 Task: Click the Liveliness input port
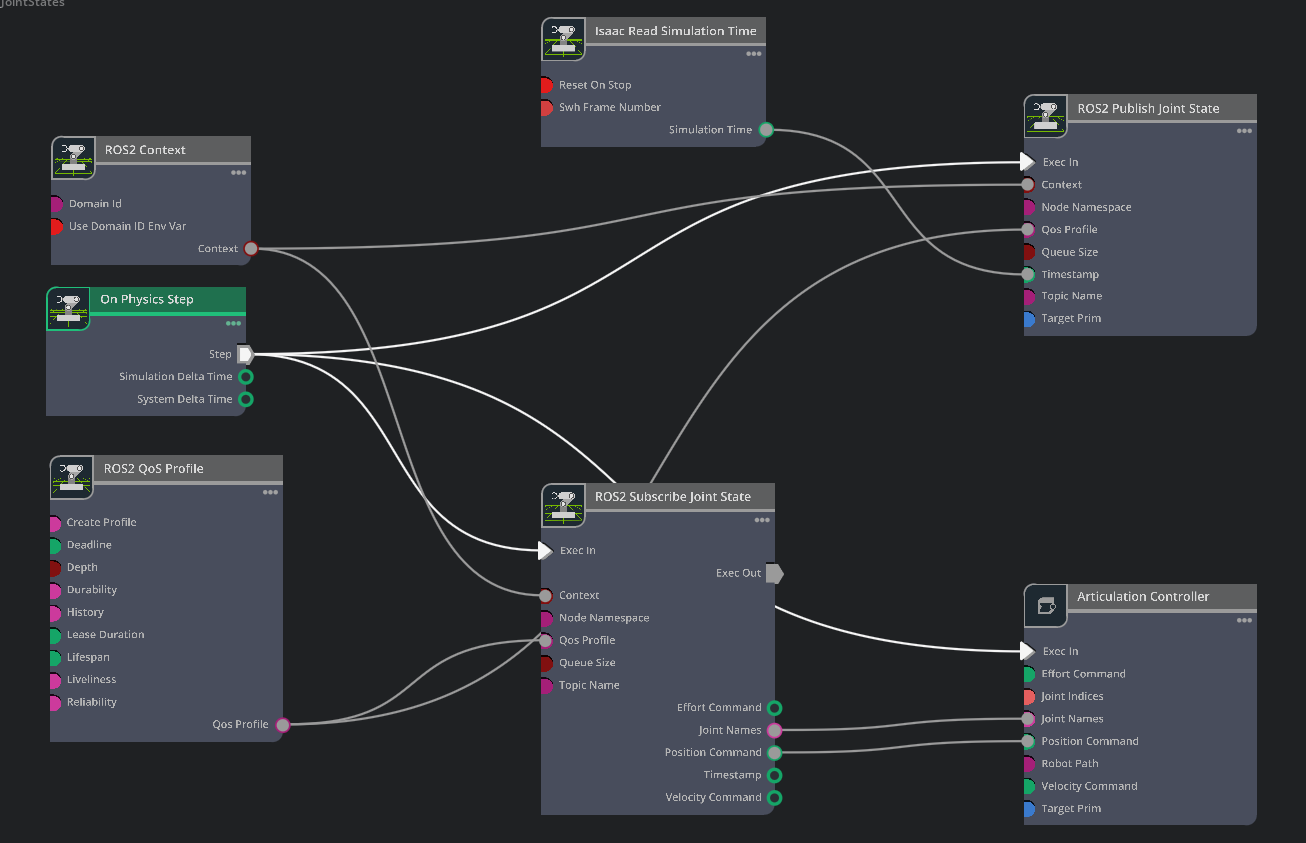56,680
